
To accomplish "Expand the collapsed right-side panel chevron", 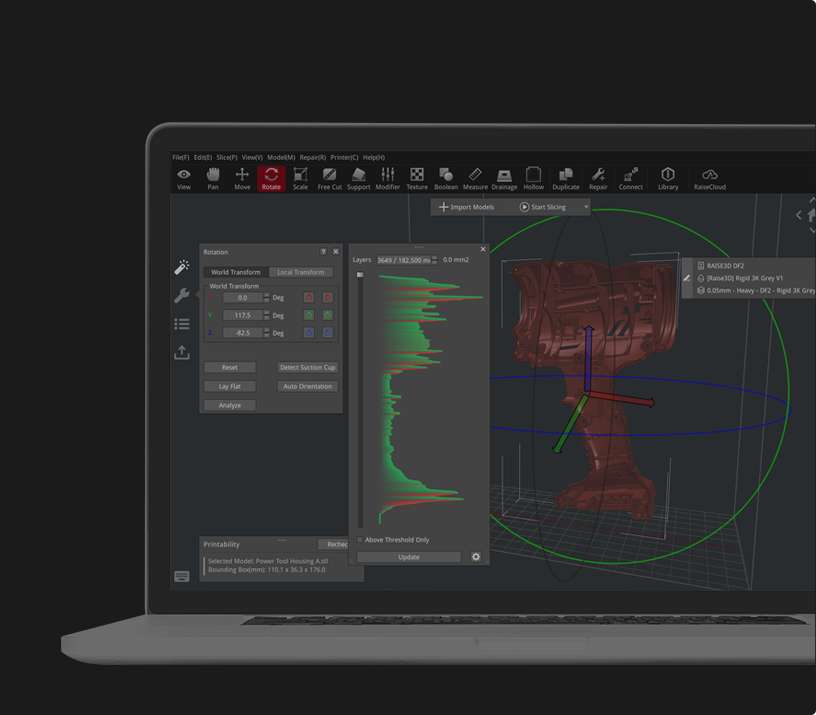I will pyautogui.click(x=798, y=214).
